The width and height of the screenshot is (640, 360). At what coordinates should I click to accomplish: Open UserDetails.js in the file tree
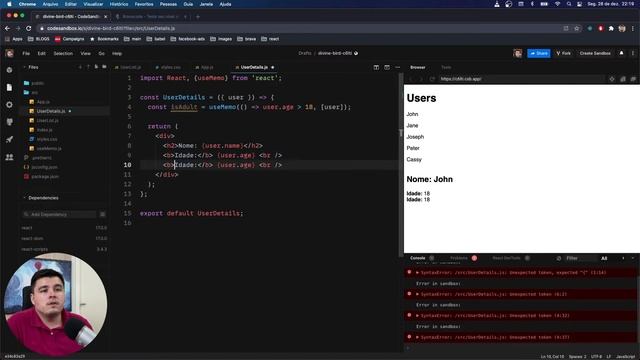pos(51,111)
